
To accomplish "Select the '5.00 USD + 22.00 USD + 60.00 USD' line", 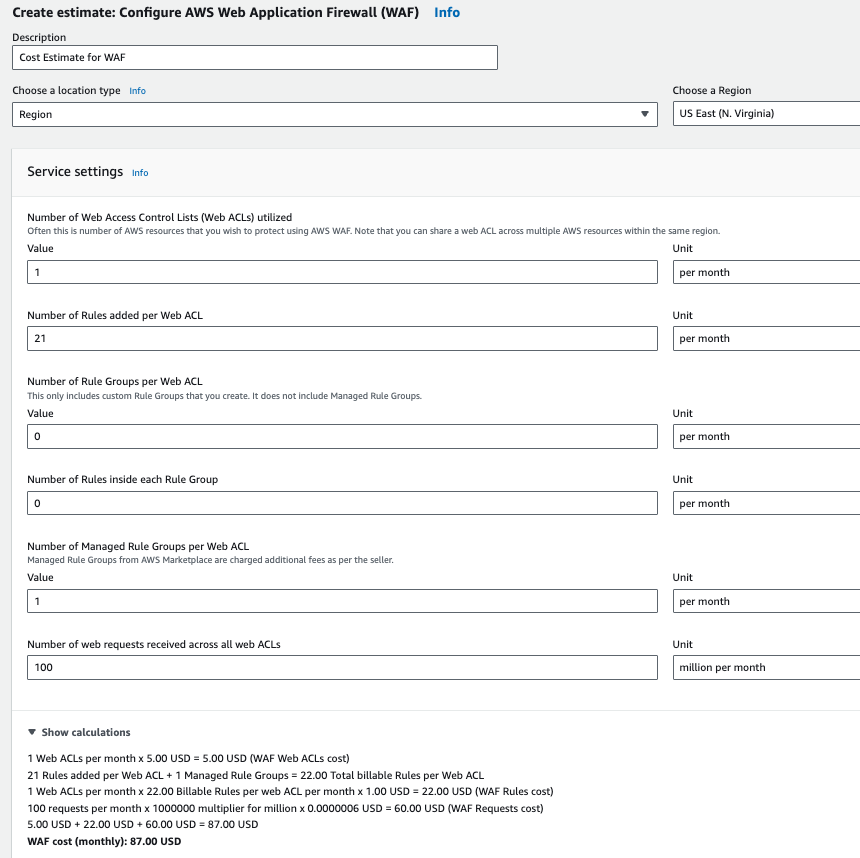I will pyautogui.click(x=143, y=825).
